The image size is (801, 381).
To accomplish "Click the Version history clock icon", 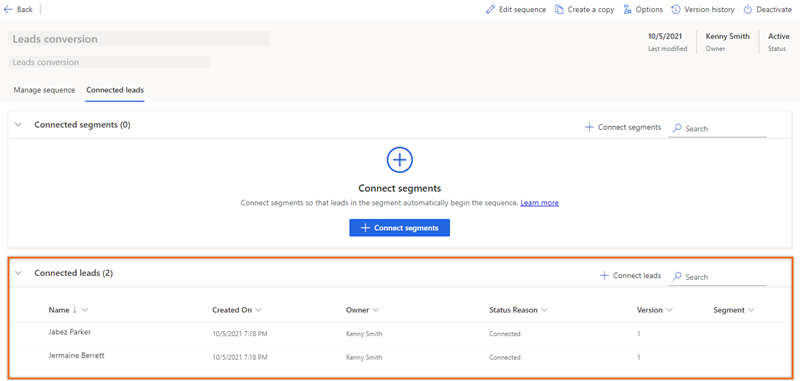I will (x=676, y=9).
